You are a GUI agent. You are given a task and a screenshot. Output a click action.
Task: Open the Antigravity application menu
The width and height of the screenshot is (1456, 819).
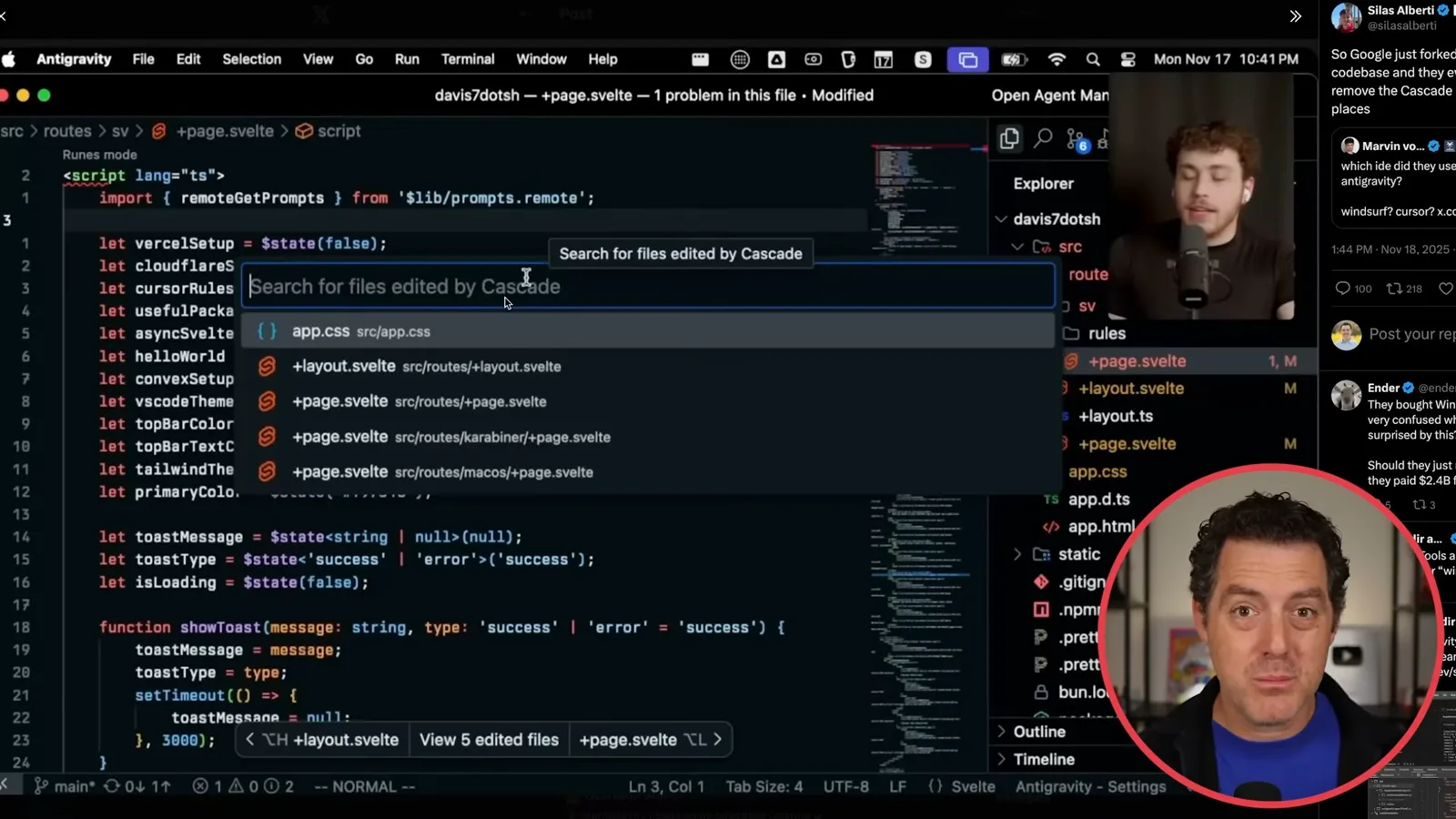tap(74, 59)
